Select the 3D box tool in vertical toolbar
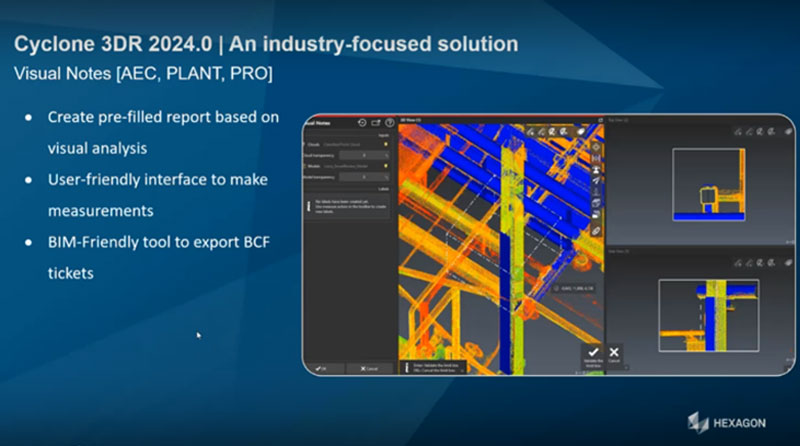 pos(596,203)
